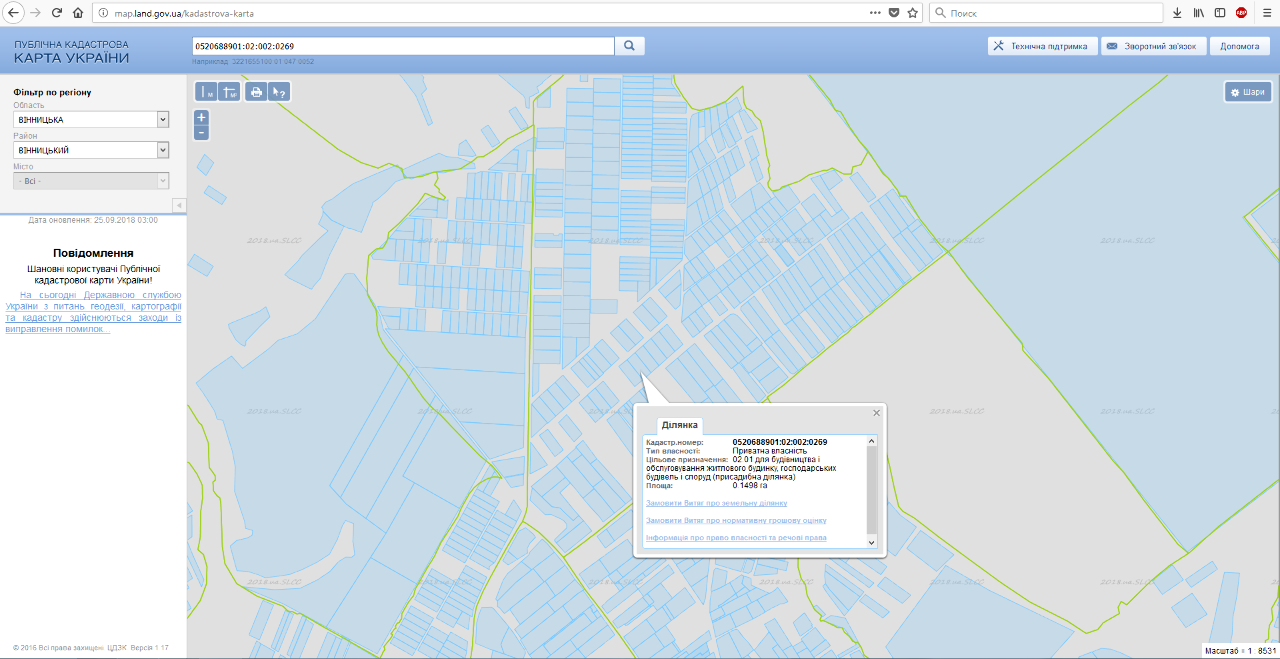Select the area measurement tool (M²)
This screenshot has width=1280, height=659.
(x=229, y=92)
